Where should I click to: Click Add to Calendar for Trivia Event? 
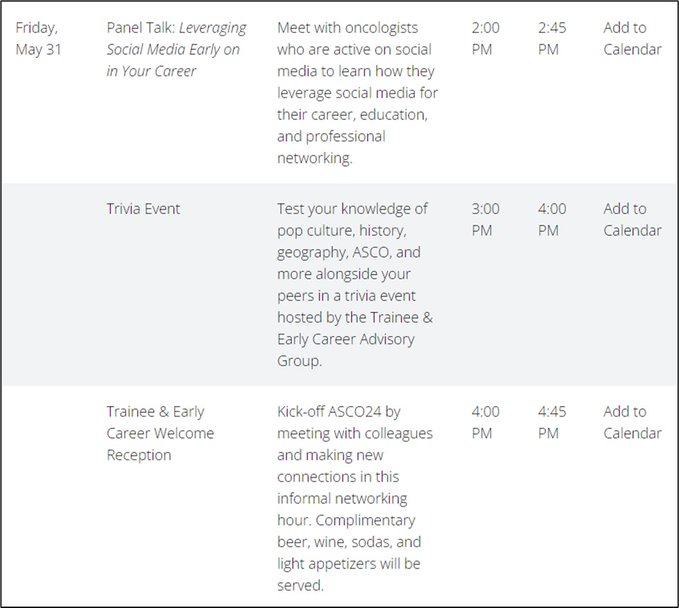632,220
